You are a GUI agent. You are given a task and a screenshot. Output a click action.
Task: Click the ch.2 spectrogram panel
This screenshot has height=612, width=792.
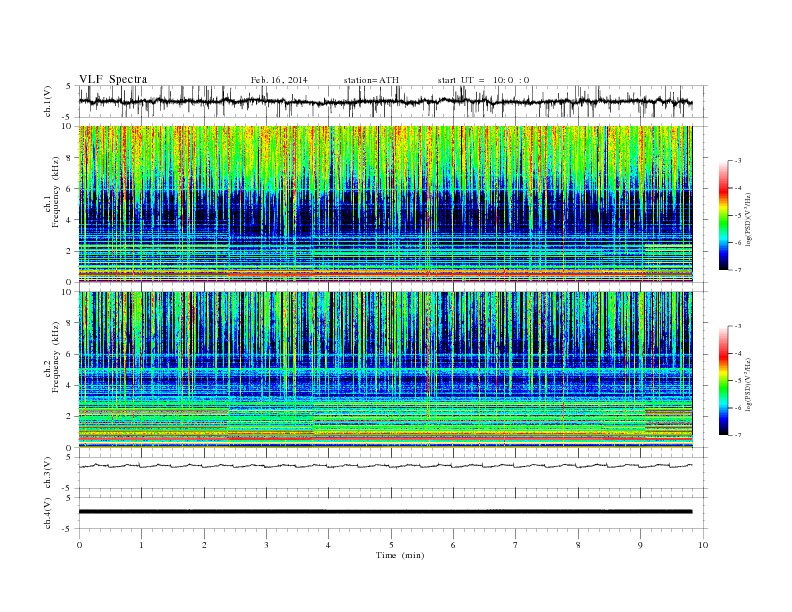(385, 370)
